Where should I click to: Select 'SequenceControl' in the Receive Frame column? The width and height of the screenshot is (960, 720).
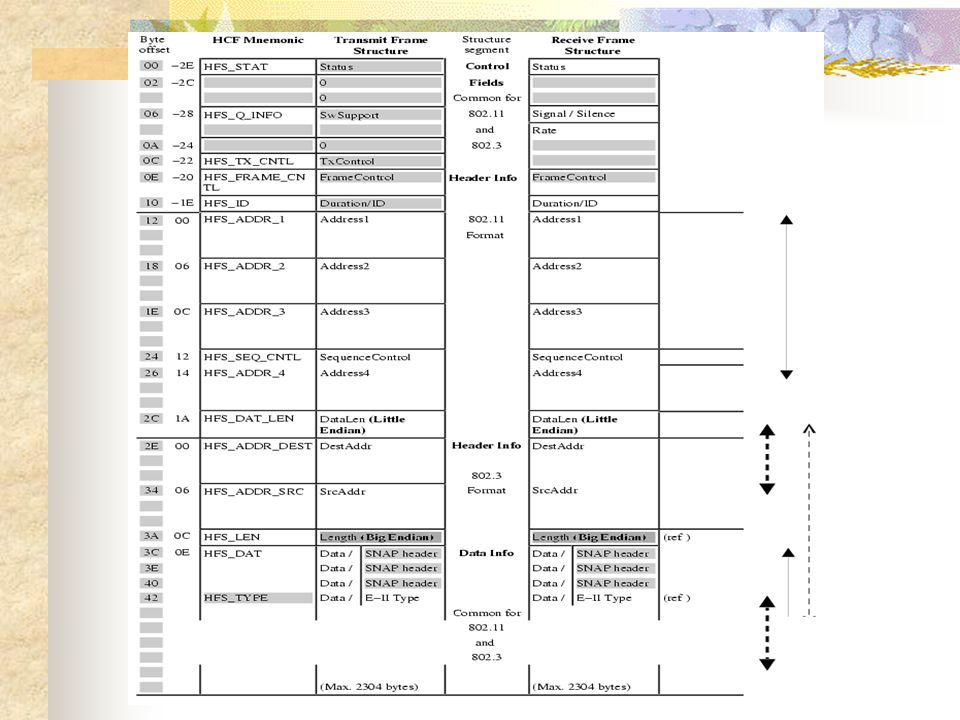click(x=577, y=357)
